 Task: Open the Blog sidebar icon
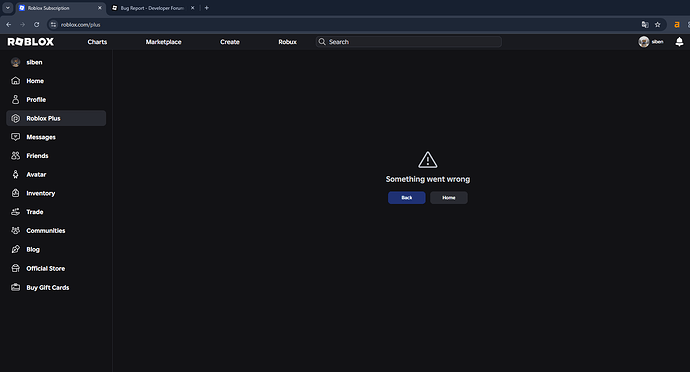(x=15, y=249)
